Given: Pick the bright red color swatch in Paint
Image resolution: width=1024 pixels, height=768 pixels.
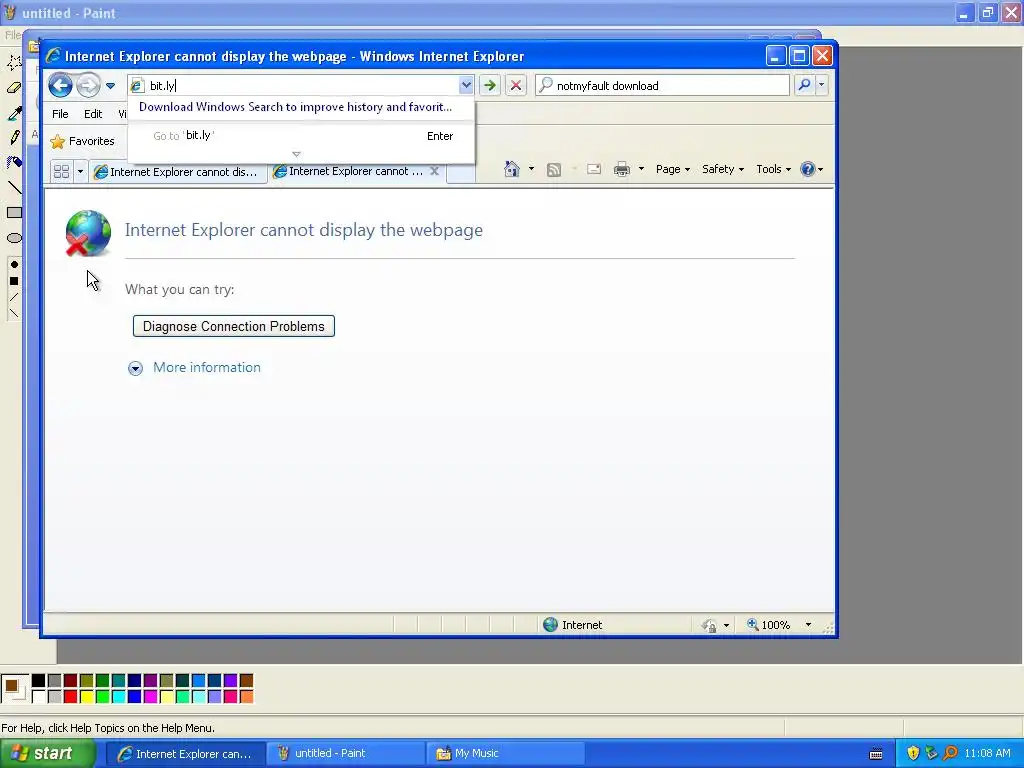Looking at the screenshot, I should click(x=71, y=697).
